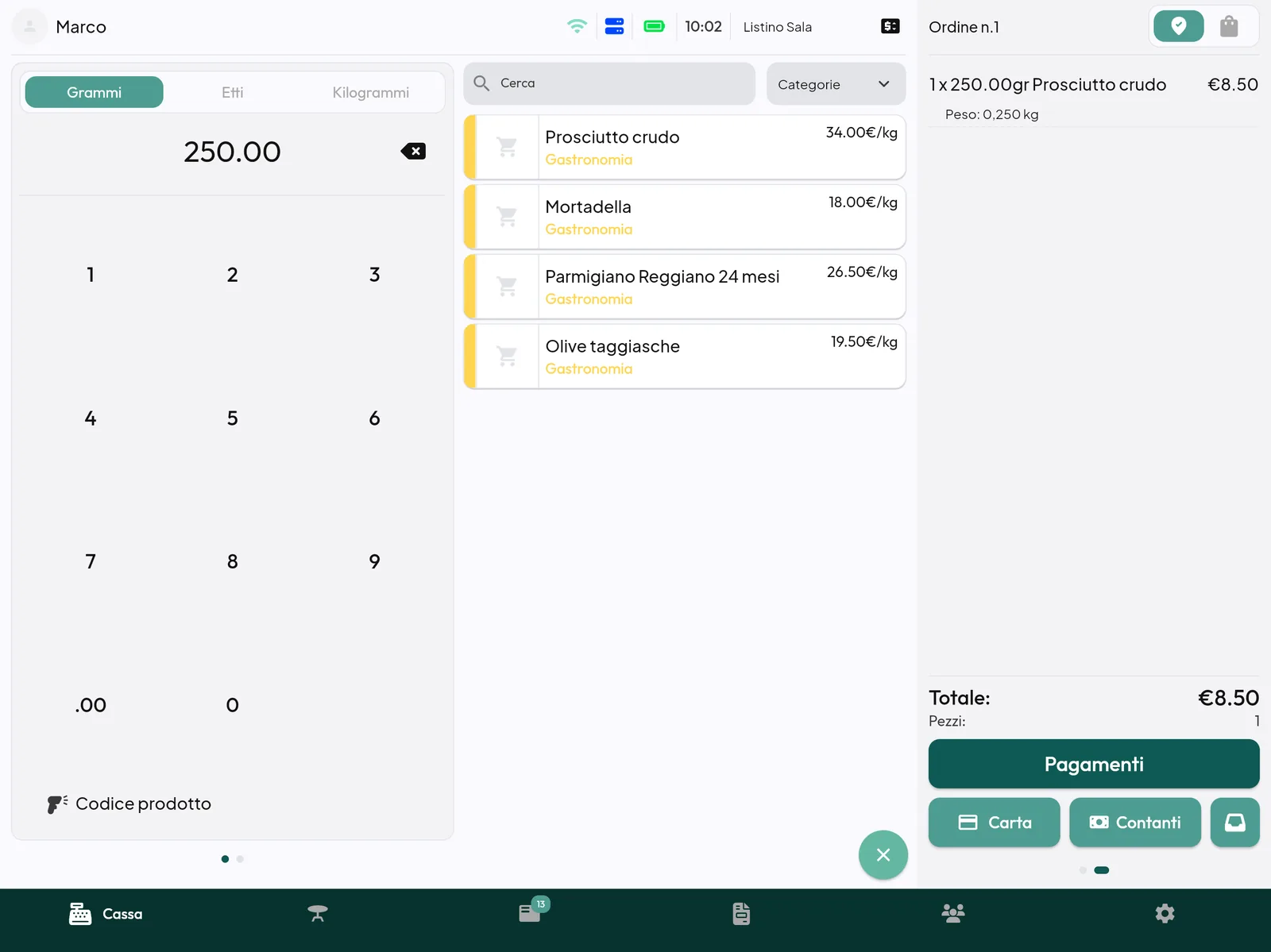Switch weight unit to Kilogrammi
Image resolution: width=1271 pixels, height=952 pixels.
click(x=371, y=92)
